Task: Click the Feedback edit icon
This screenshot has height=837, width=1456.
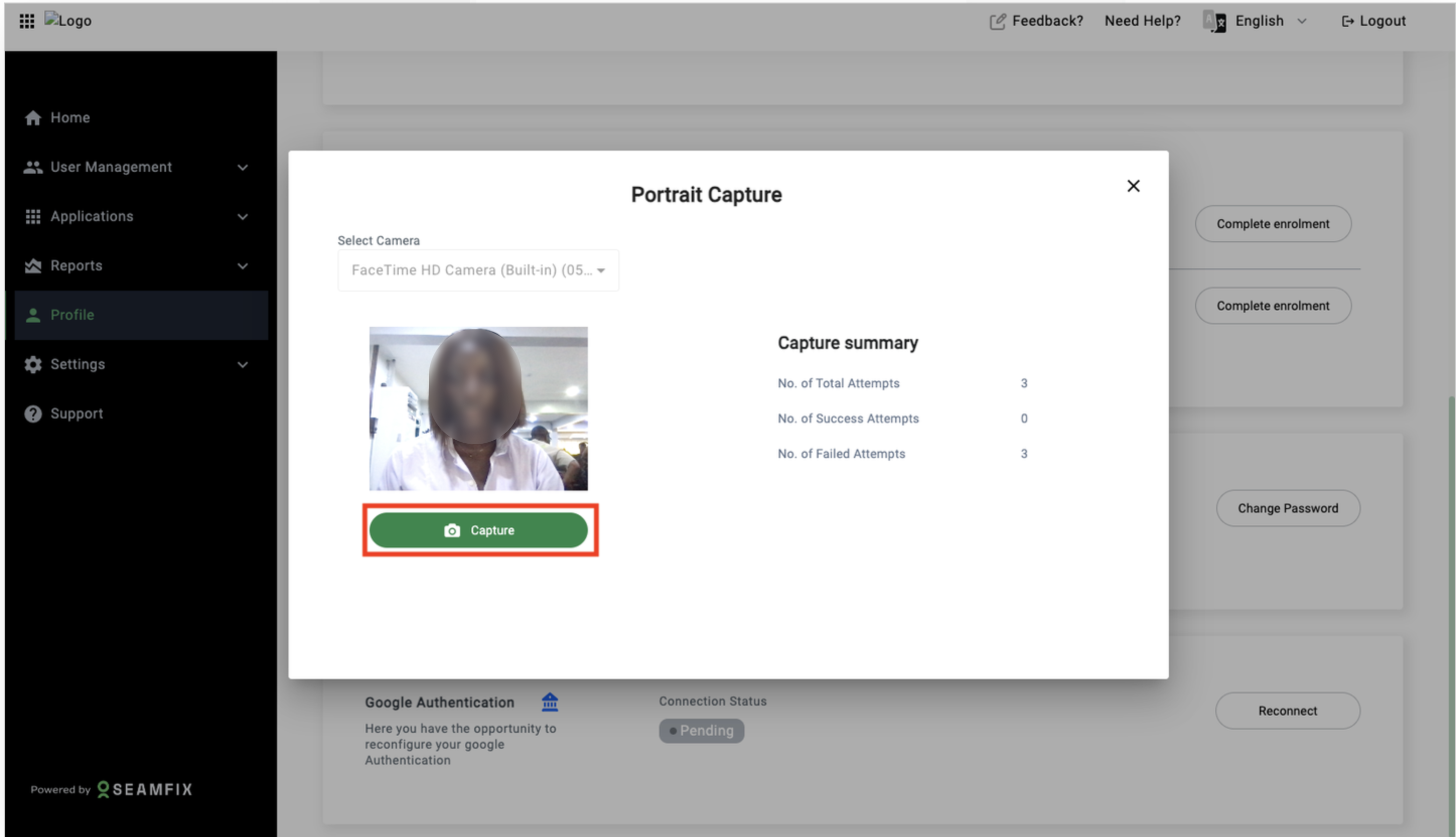Action: click(997, 22)
